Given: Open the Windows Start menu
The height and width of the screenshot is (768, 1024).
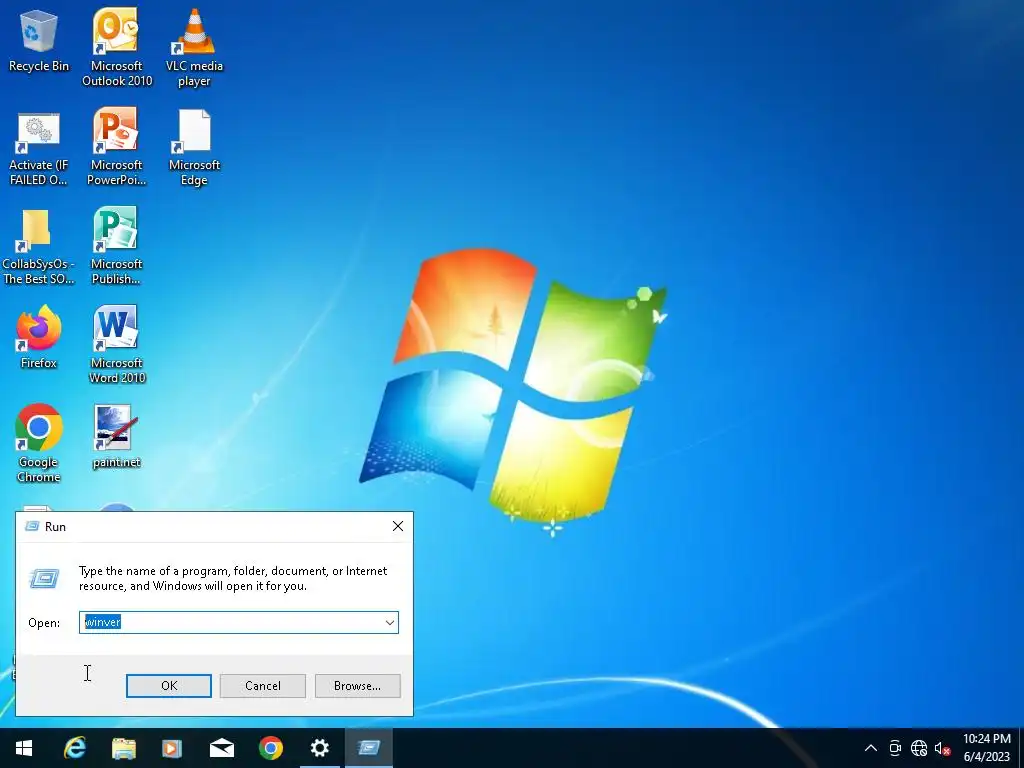Looking at the screenshot, I should coord(24,748).
